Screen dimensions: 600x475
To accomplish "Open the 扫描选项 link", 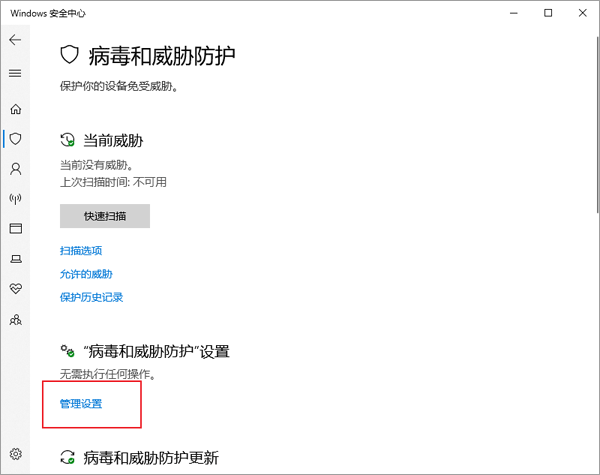I will pos(81,251).
